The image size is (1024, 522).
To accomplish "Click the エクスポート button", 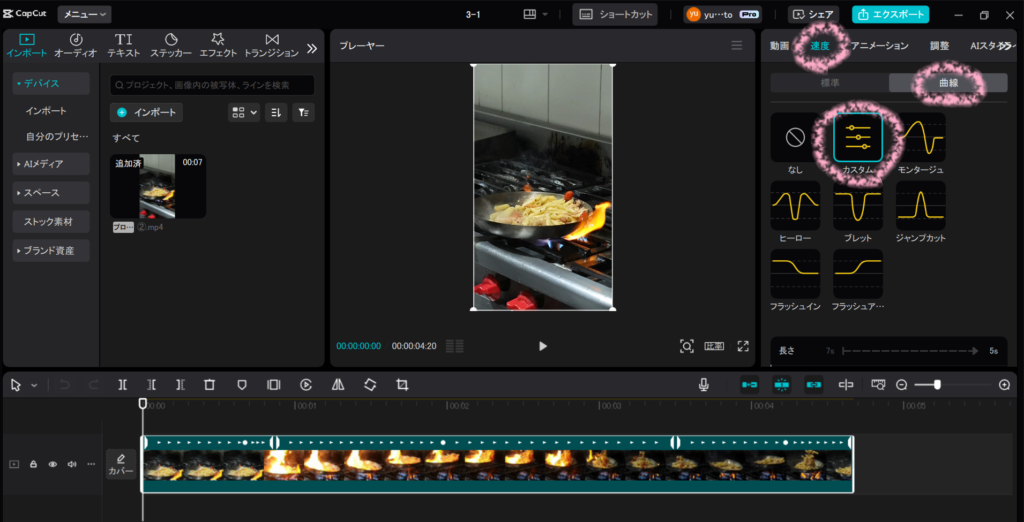I will tap(890, 14).
